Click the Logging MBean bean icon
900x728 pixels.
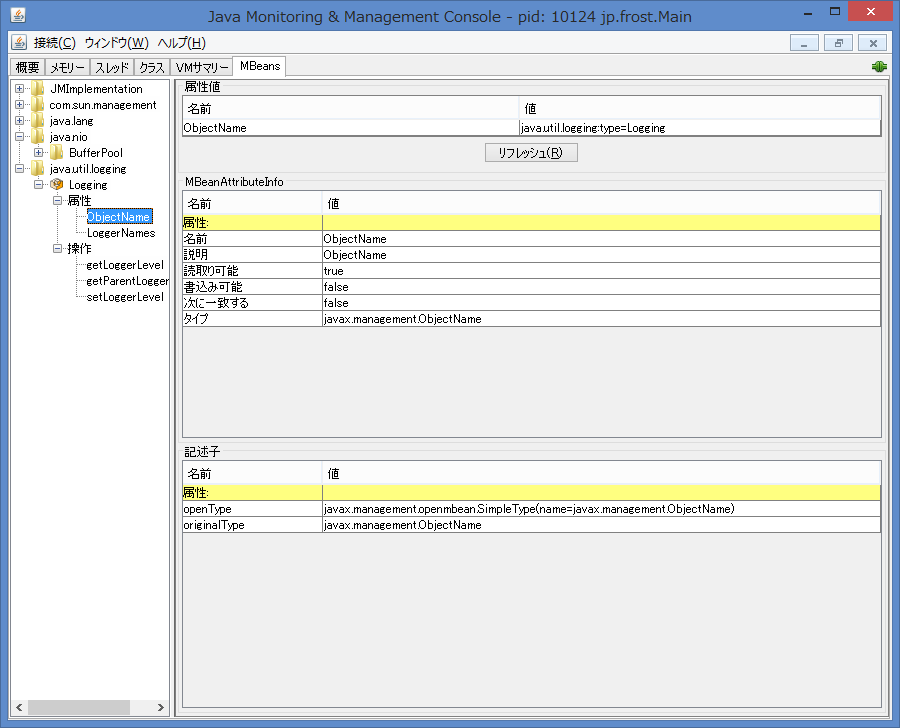[x=57, y=184]
